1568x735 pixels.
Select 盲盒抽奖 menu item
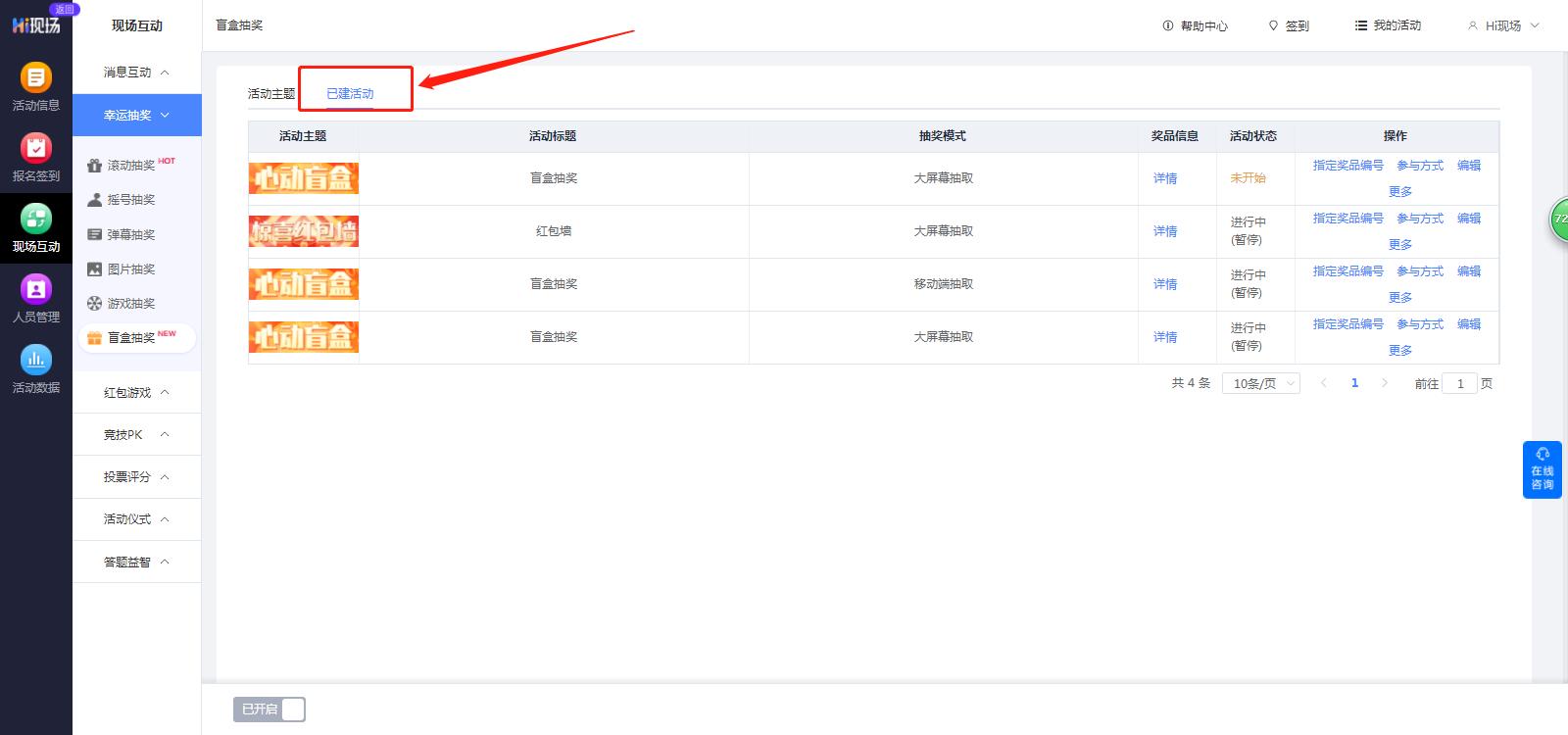pyautogui.click(x=137, y=338)
